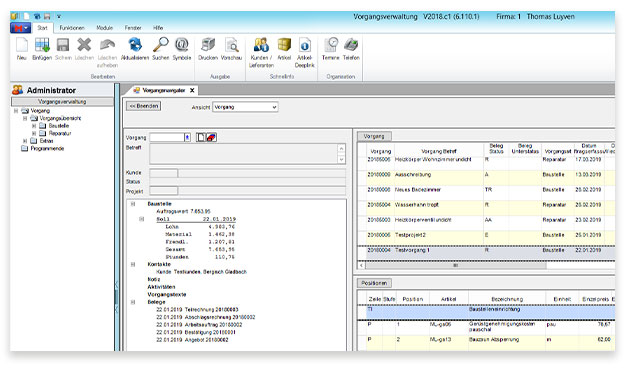Collapse the Vorgang tree node
Image resolution: width=625 pixels, height=374 pixels.
[x=16, y=111]
